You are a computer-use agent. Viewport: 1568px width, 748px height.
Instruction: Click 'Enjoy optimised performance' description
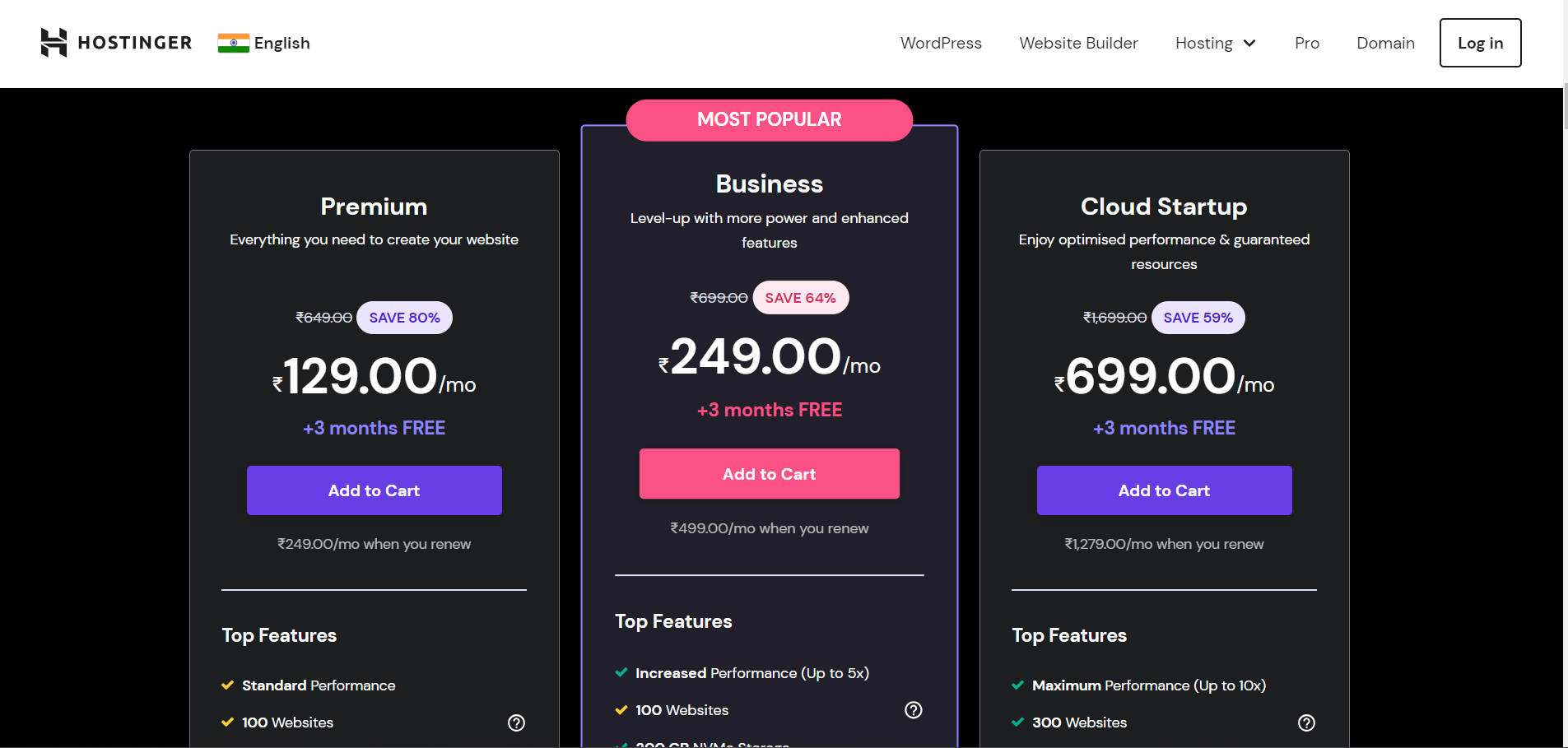1164,252
